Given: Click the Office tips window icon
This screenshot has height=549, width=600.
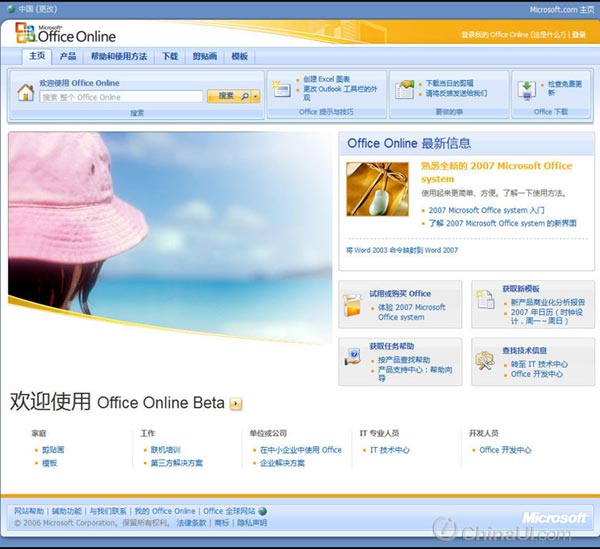Looking at the screenshot, I should coord(282,89).
